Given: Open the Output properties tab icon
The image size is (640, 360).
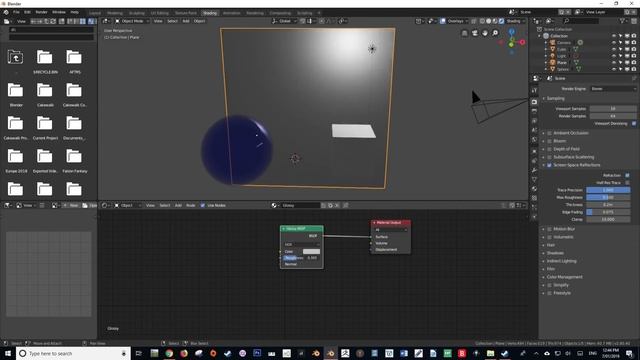Looking at the screenshot, I should point(534,111).
